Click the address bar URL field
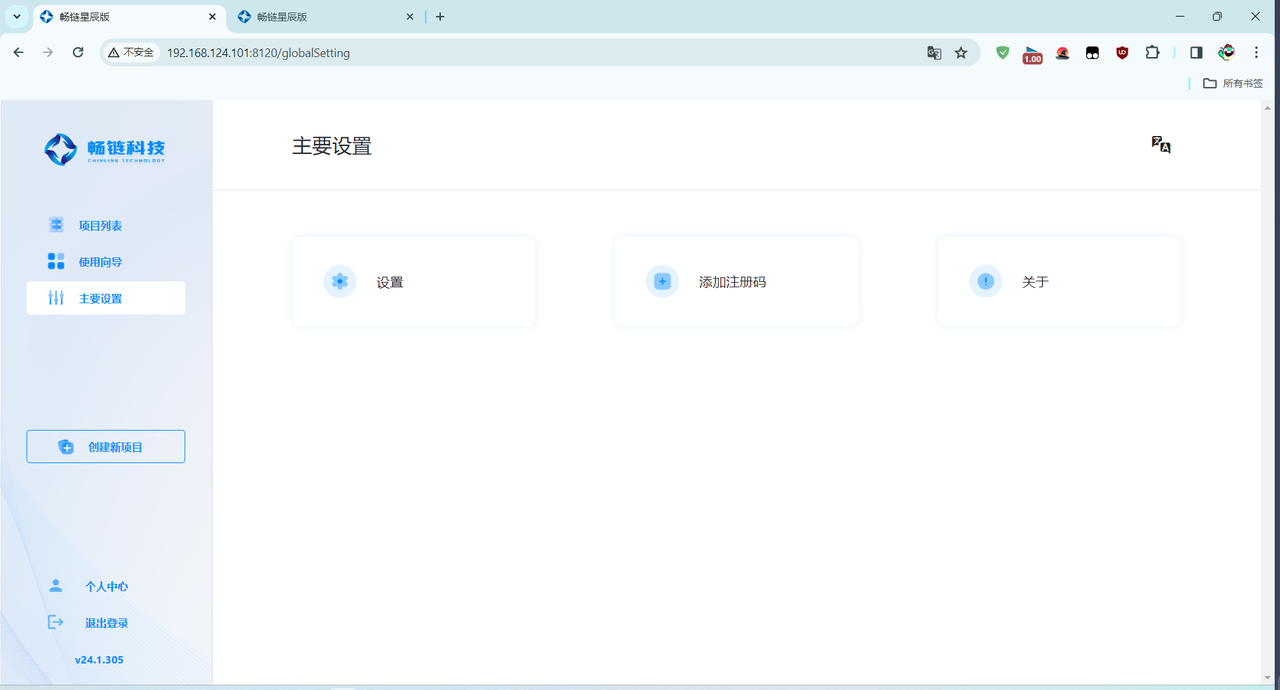The image size is (1280, 690). [500, 53]
